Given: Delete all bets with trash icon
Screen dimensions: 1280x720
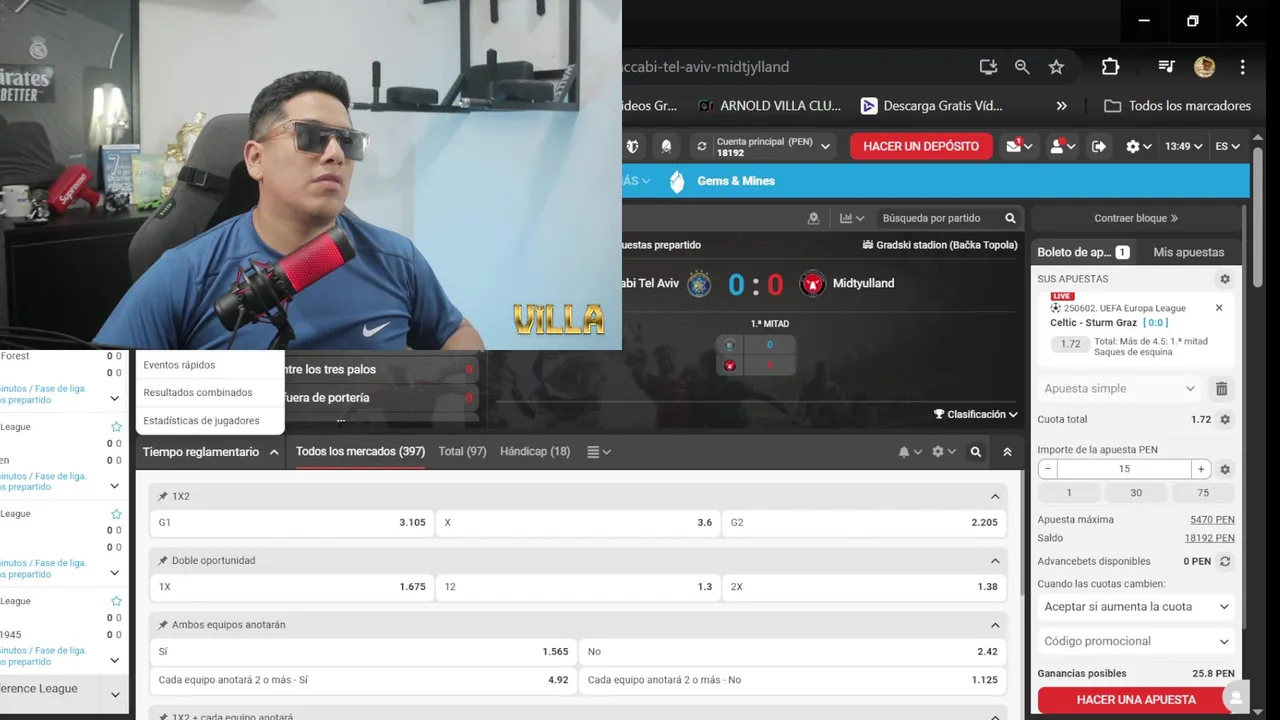Looking at the screenshot, I should (x=1221, y=389).
